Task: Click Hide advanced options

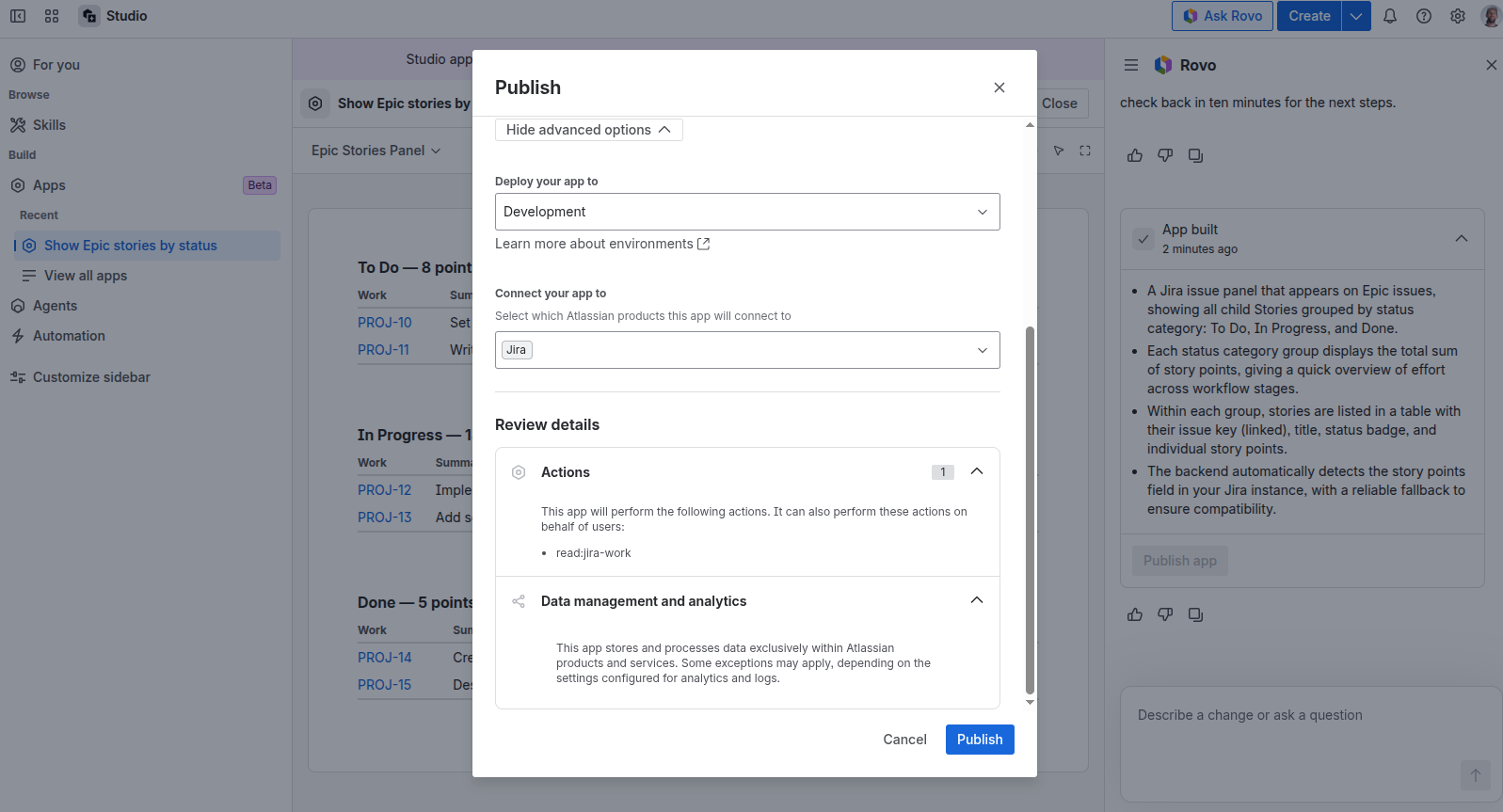Action: 589,130
